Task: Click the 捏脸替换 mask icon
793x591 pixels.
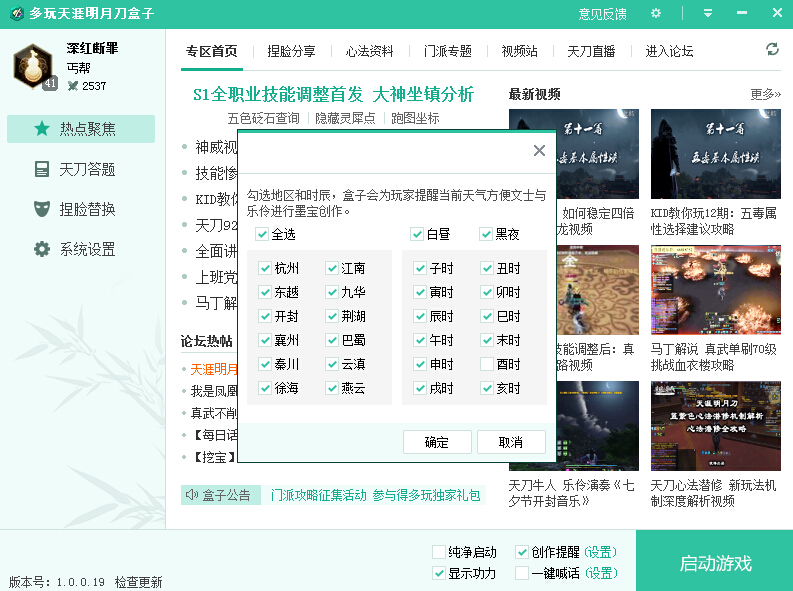Action: click(x=42, y=209)
